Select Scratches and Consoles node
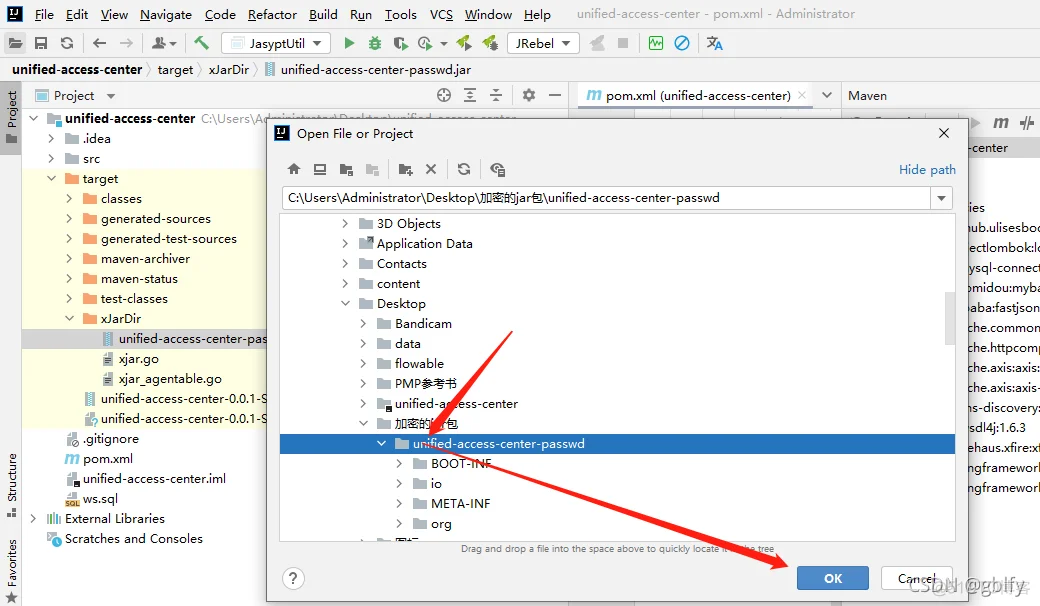The image size is (1040, 606). (x=133, y=538)
